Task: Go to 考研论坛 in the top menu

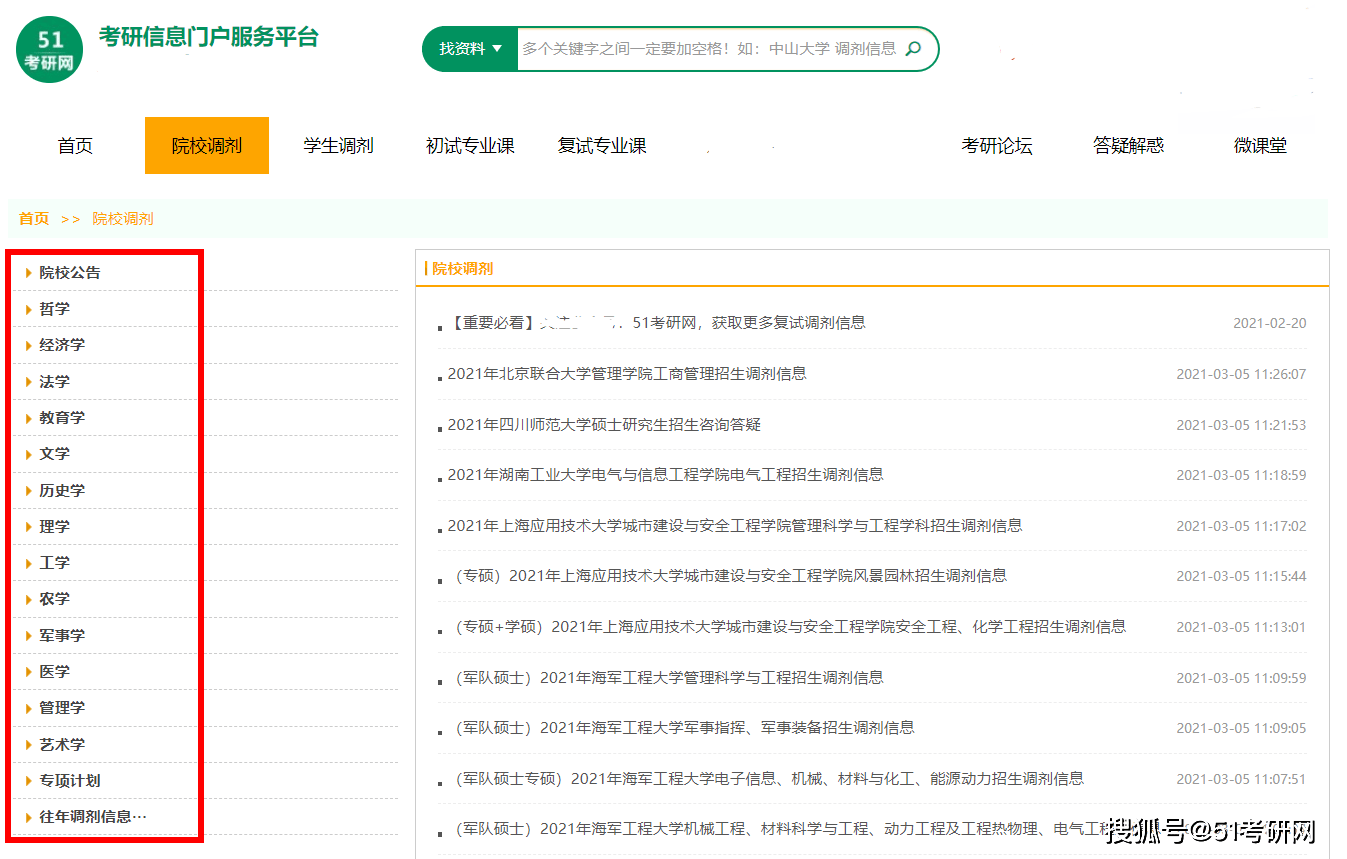Action: [x=997, y=145]
